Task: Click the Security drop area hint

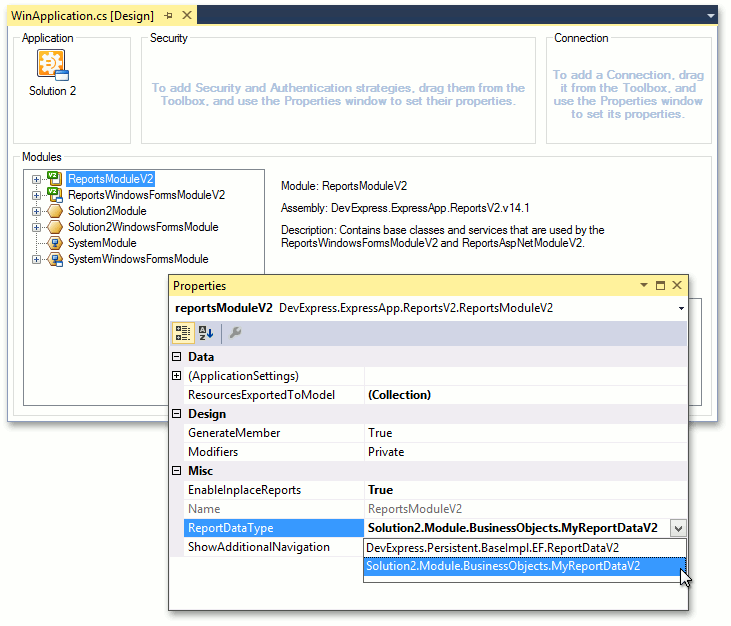Action: point(338,94)
